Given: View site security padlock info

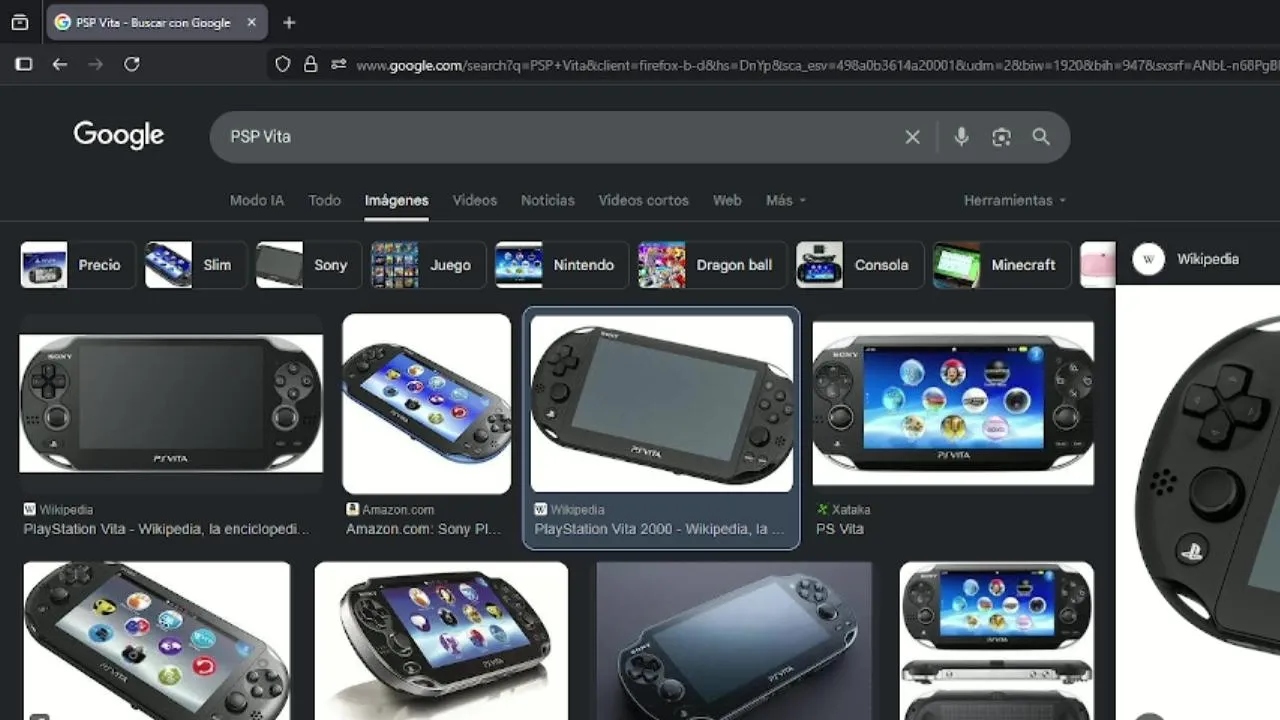Looking at the screenshot, I should click(311, 64).
